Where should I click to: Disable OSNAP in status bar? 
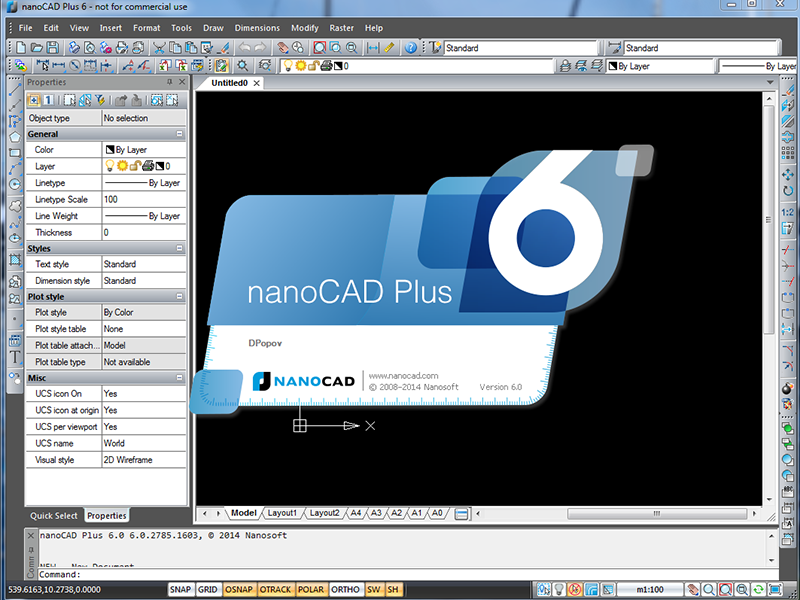click(x=239, y=590)
